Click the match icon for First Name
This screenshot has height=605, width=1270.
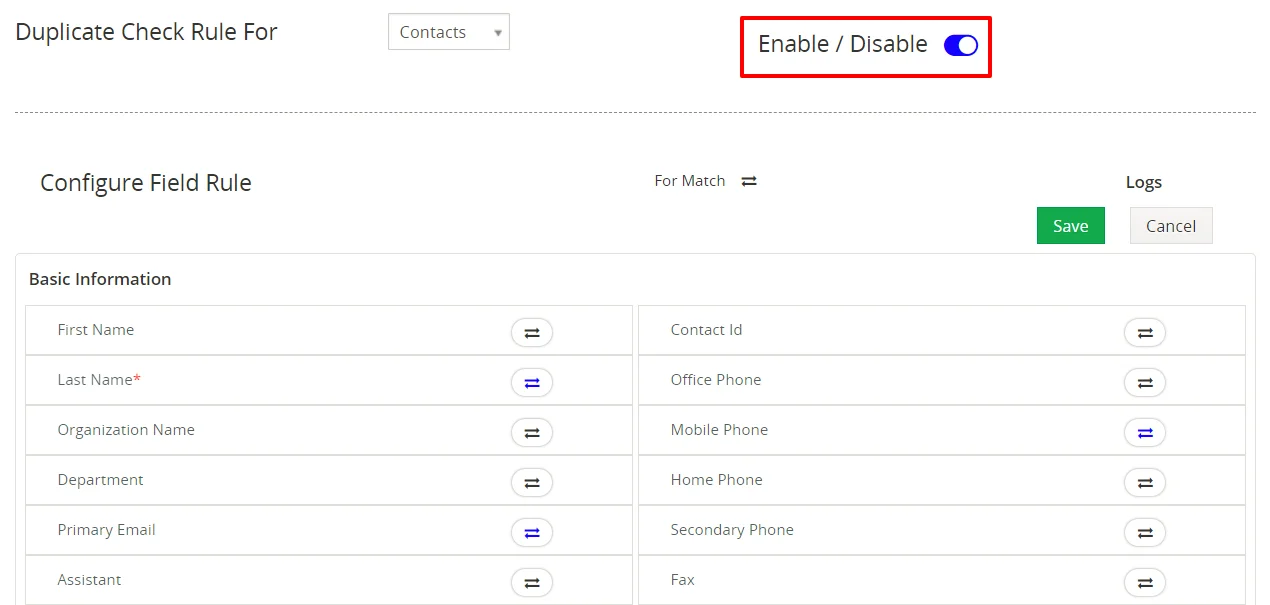(x=532, y=333)
